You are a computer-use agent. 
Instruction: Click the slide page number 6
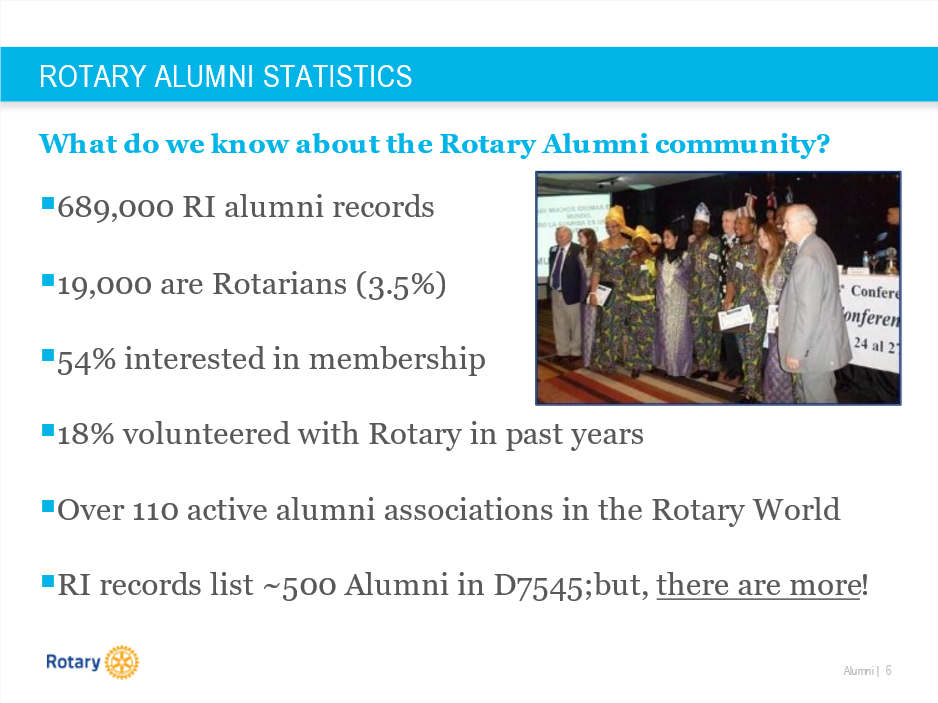[887, 671]
